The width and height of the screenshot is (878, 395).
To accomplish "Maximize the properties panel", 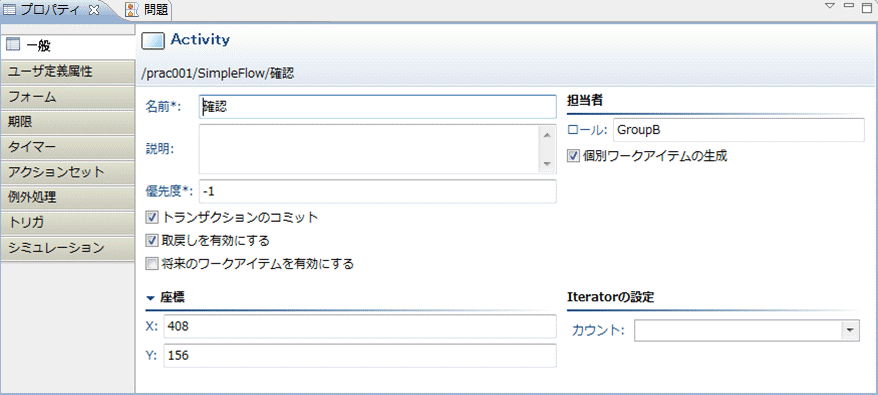I will (x=866, y=6).
